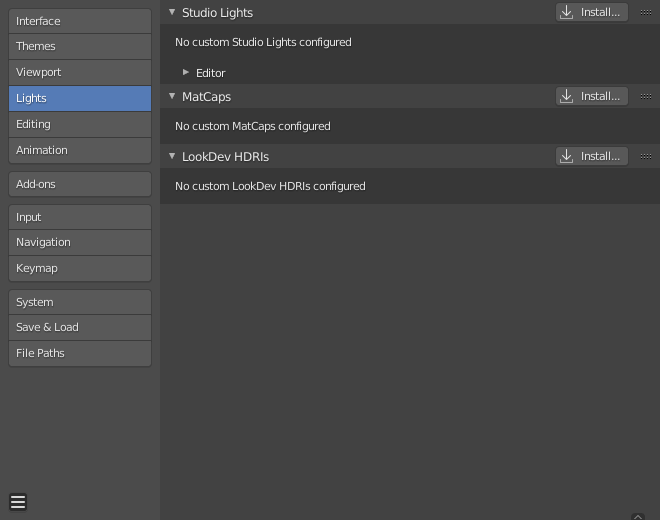The width and height of the screenshot is (660, 520).
Task: Expand the Editor subpanel
Action: pyautogui.click(x=186, y=72)
